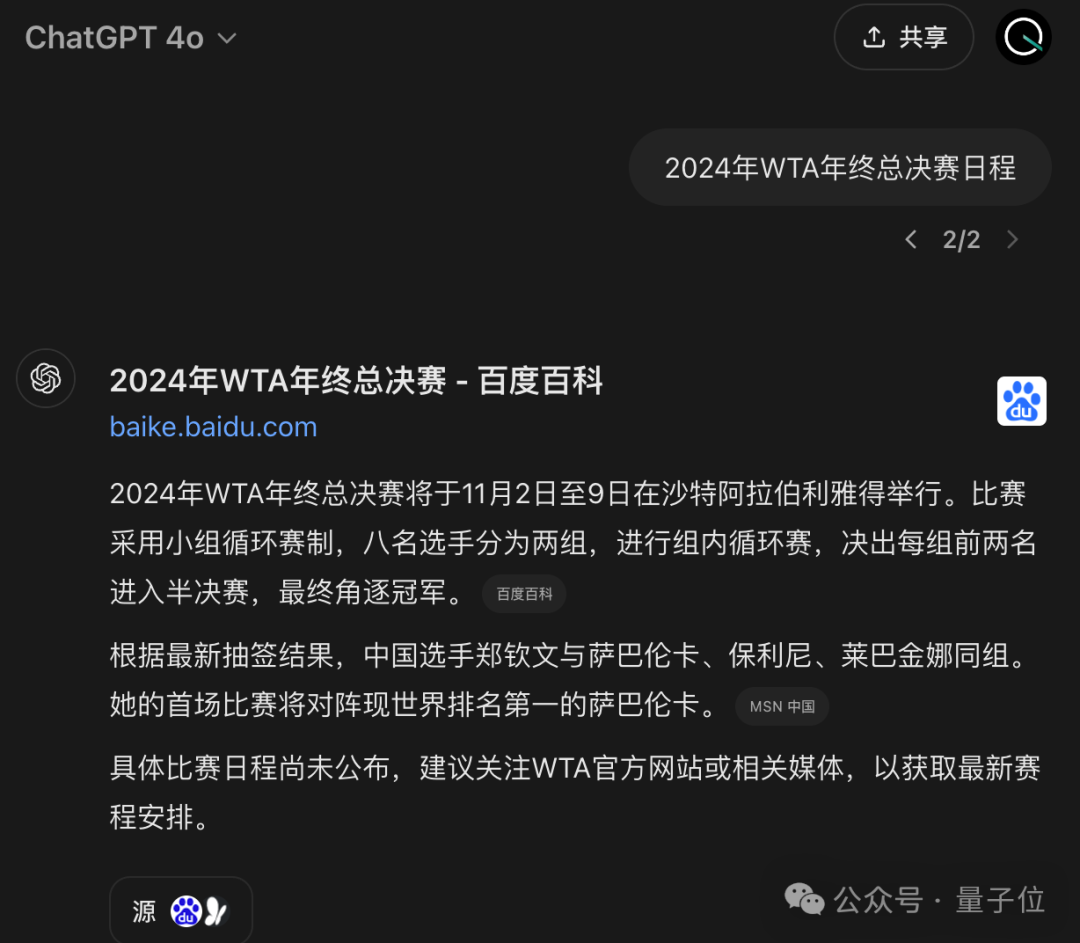Click the 百度百科 citation chip

click(524, 594)
